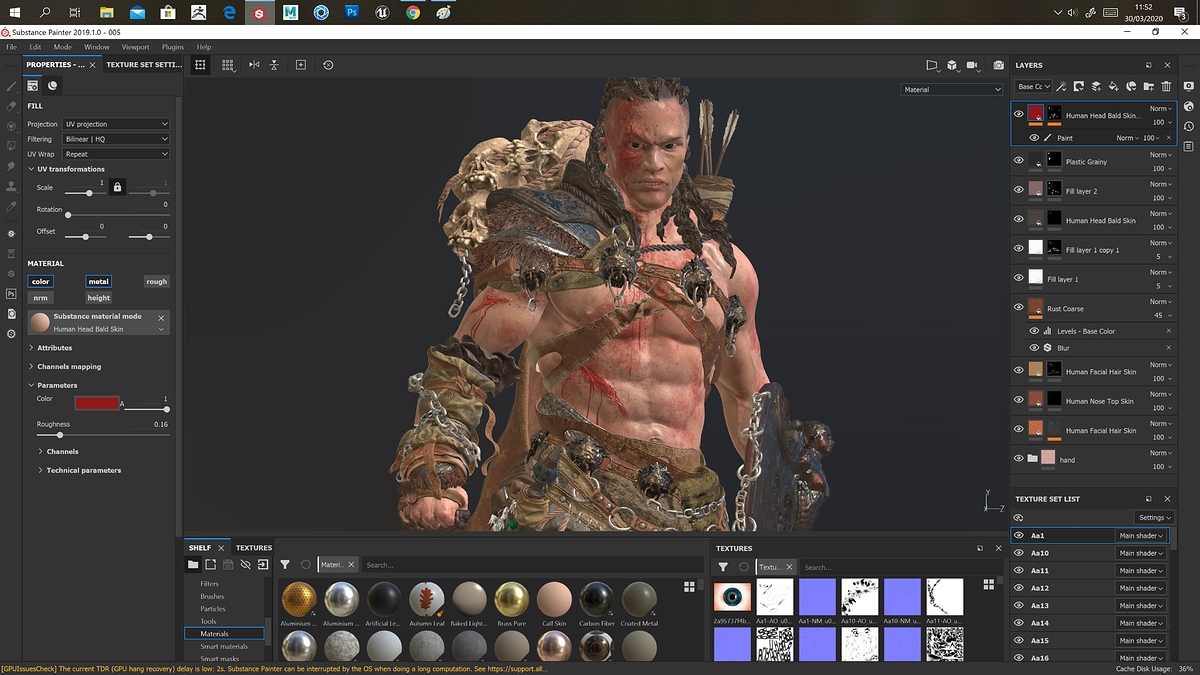The width and height of the screenshot is (1200, 675).
Task: Hide the Fill layer 2 layer
Action: tap(1019, 190)
